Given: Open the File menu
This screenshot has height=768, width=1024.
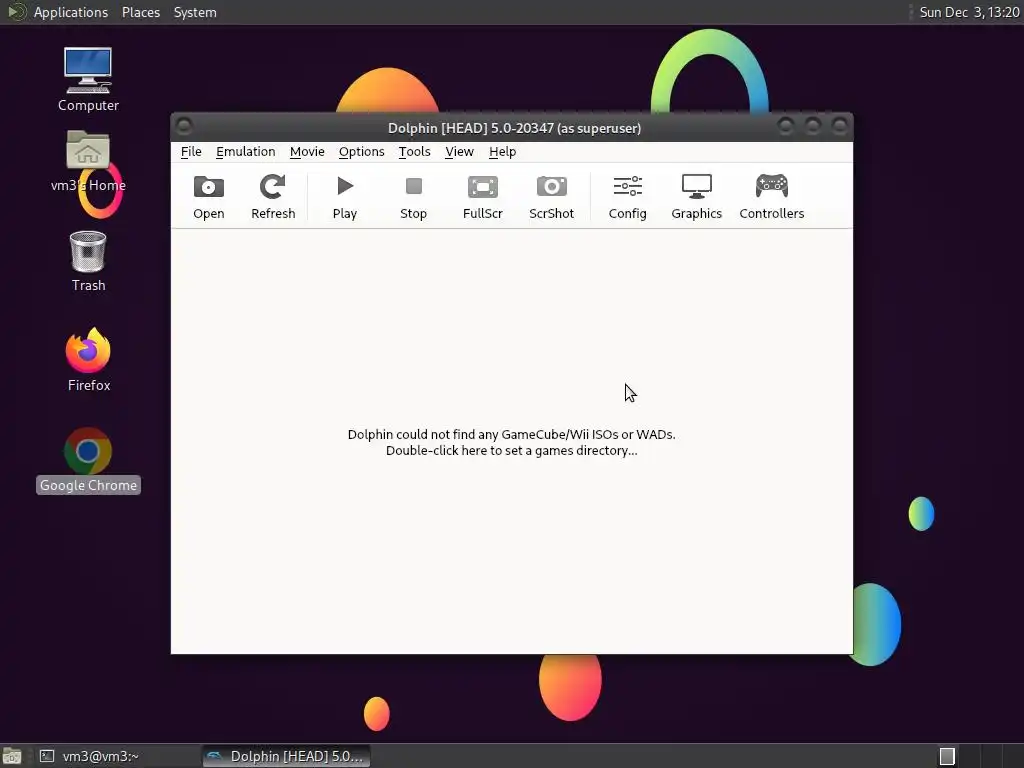Looking at the screenshot, I should point(191,152).
